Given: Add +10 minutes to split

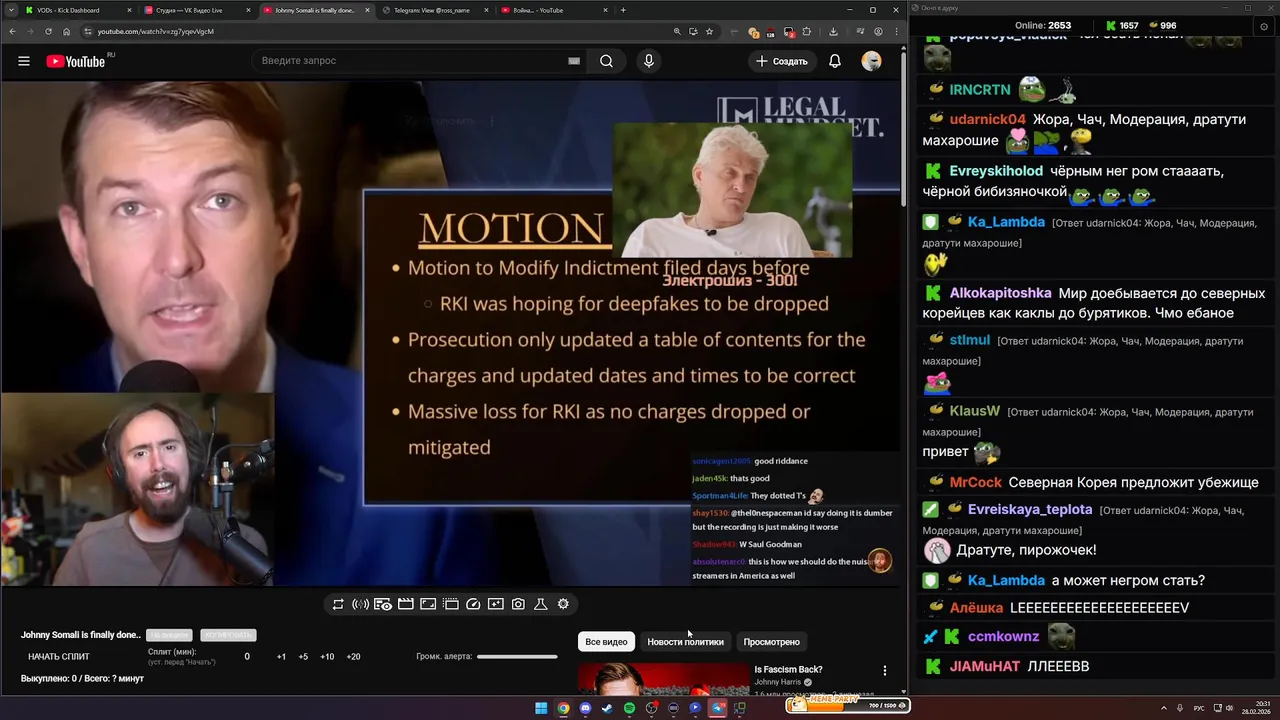Looking at the screenshot, I should (327, 657).
